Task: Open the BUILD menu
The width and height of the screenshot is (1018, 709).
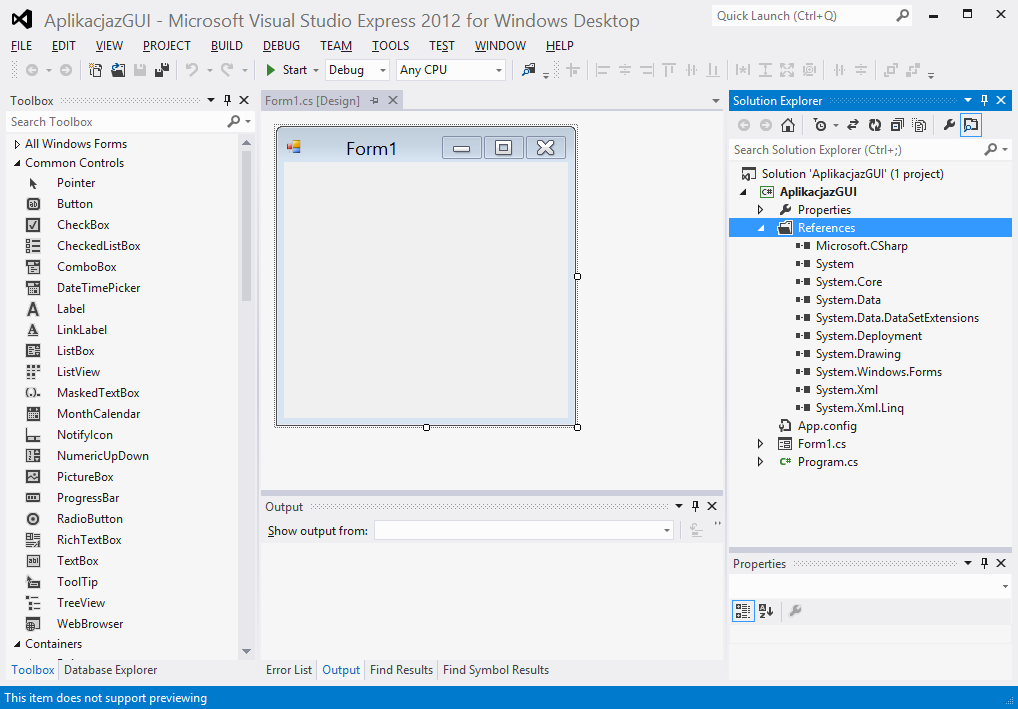Action: point(227,45)
